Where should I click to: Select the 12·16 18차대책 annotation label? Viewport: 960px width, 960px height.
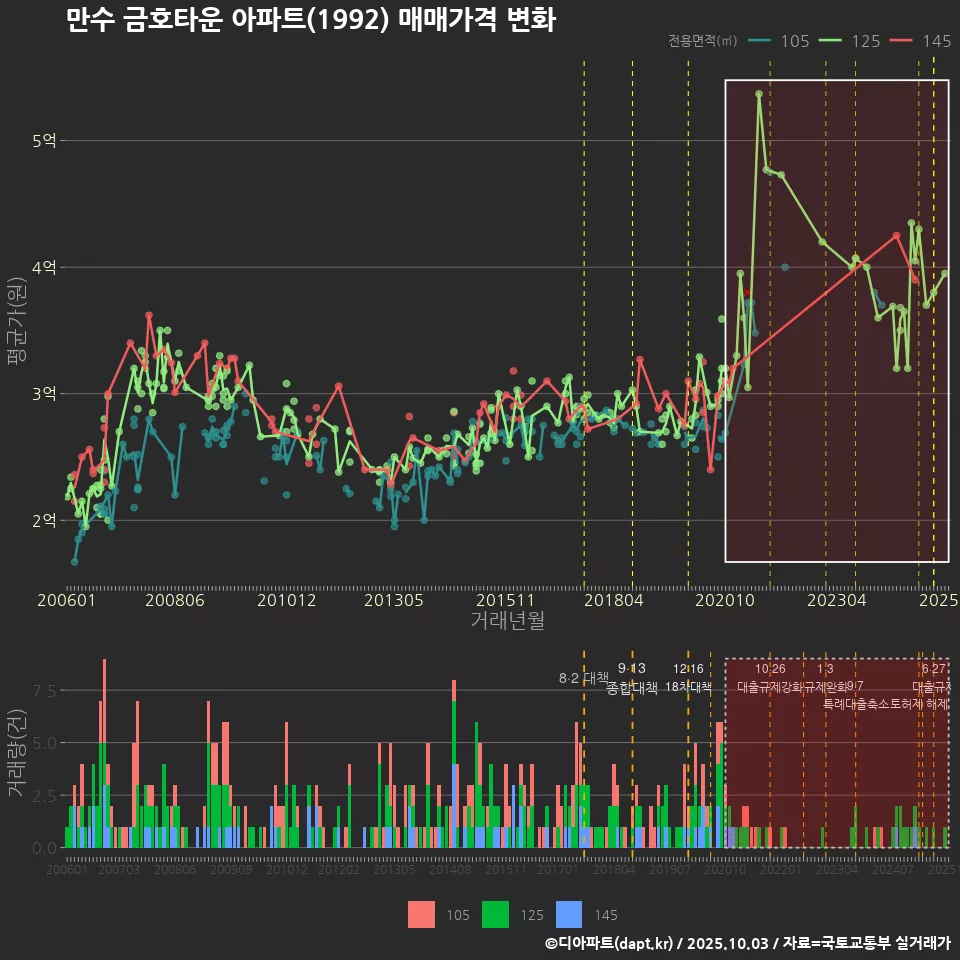coord(688,678)
